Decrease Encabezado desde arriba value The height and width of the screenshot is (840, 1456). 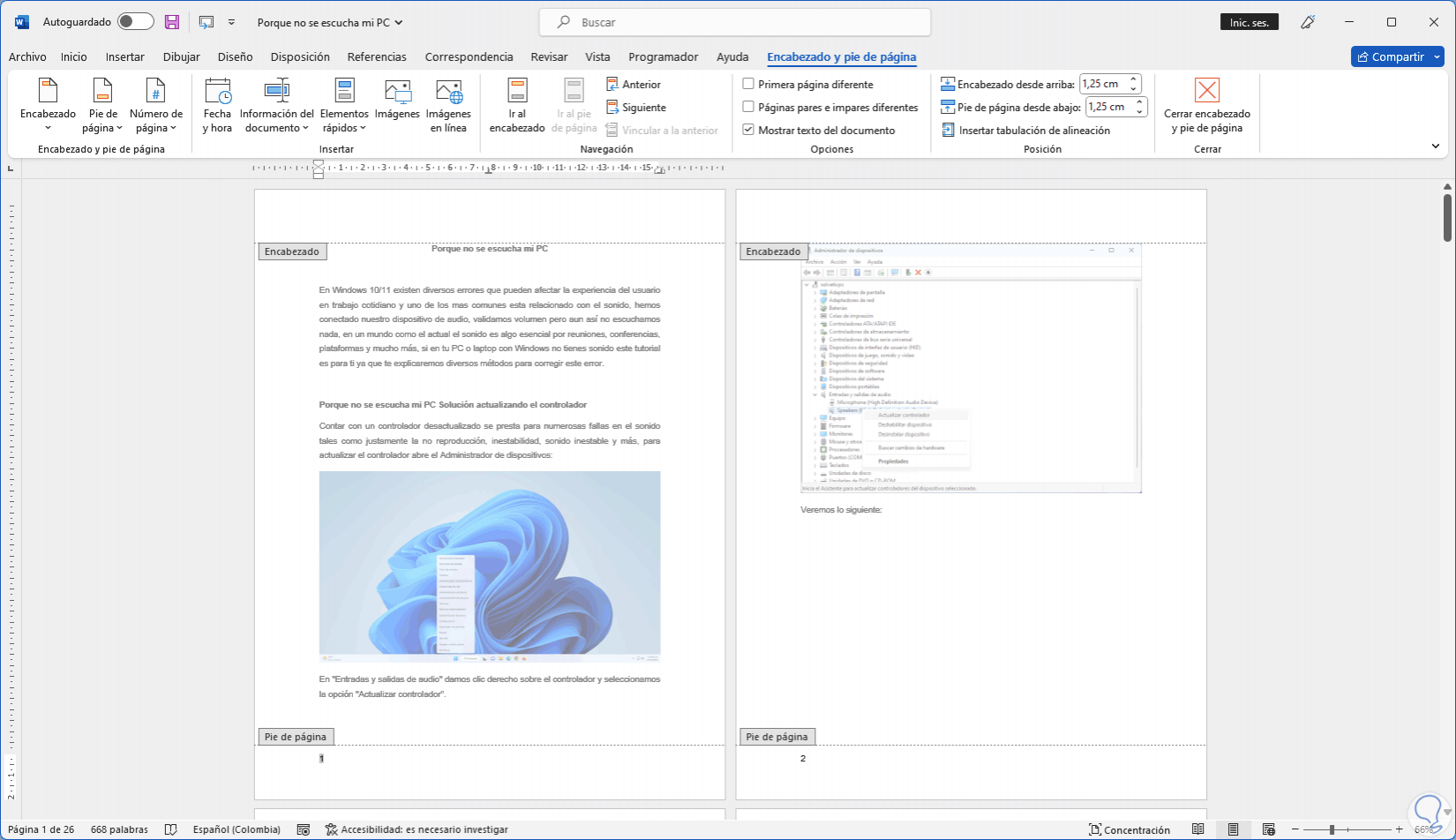click(x=1134, y=89)
